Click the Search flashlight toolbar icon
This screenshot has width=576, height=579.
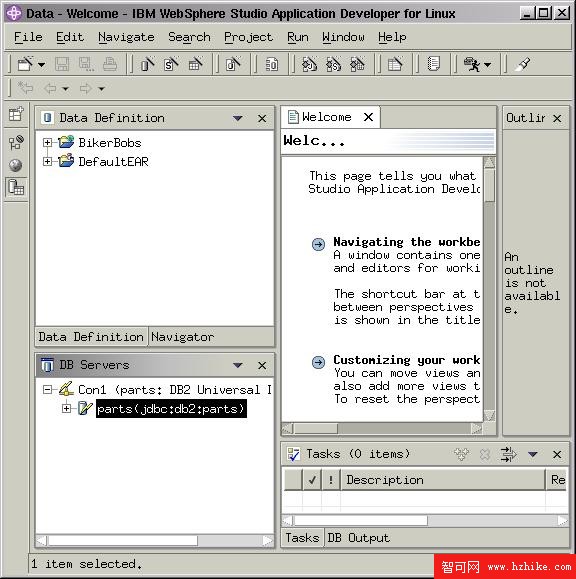(523, 64)
